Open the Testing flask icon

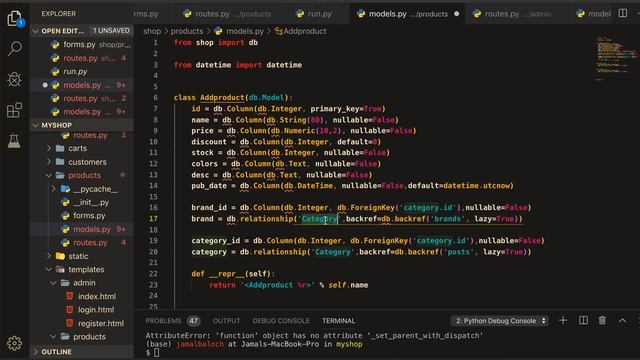tap(14, 141)
